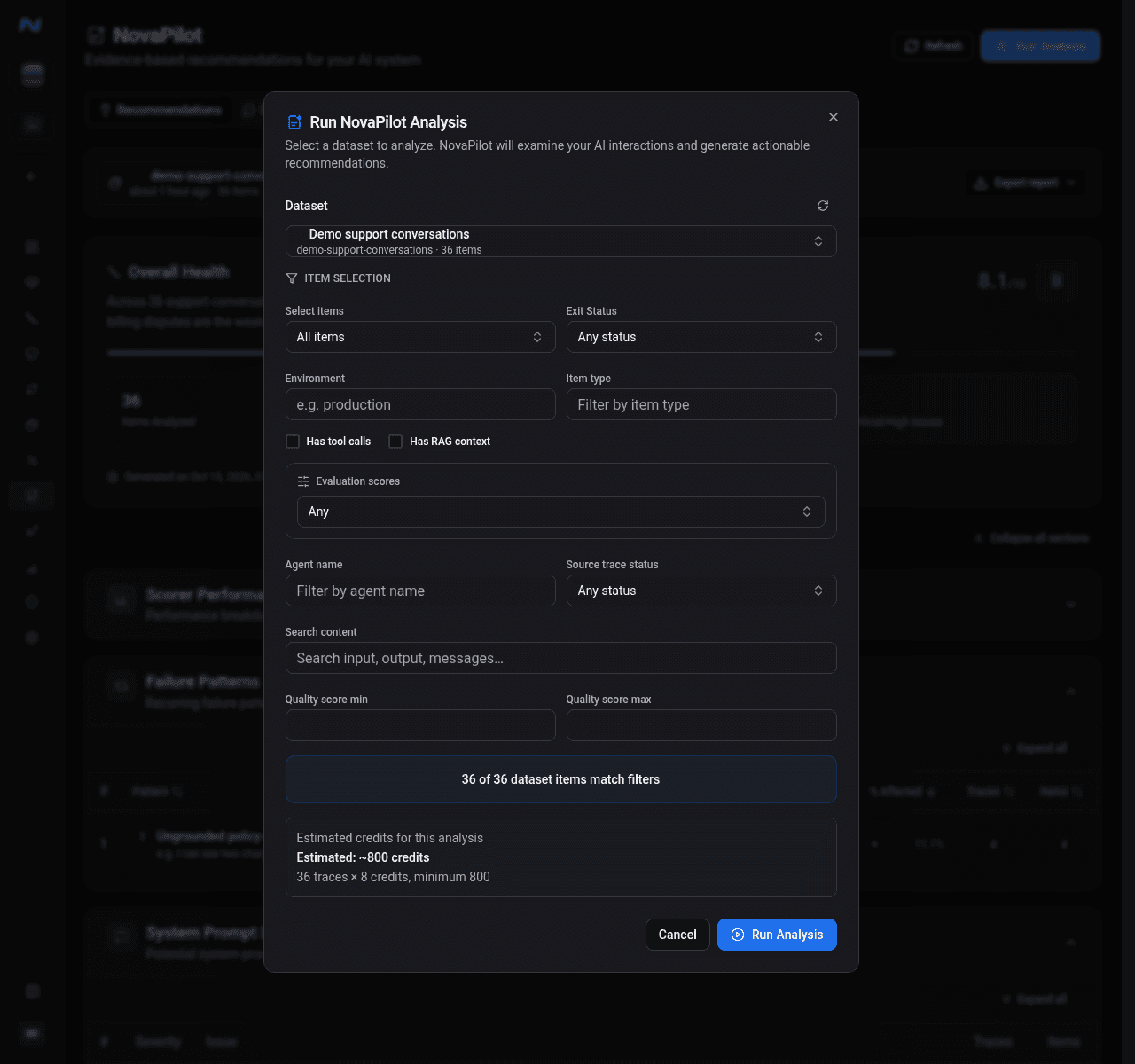Click the Item Selection filter funnel icon

(292, 278)
